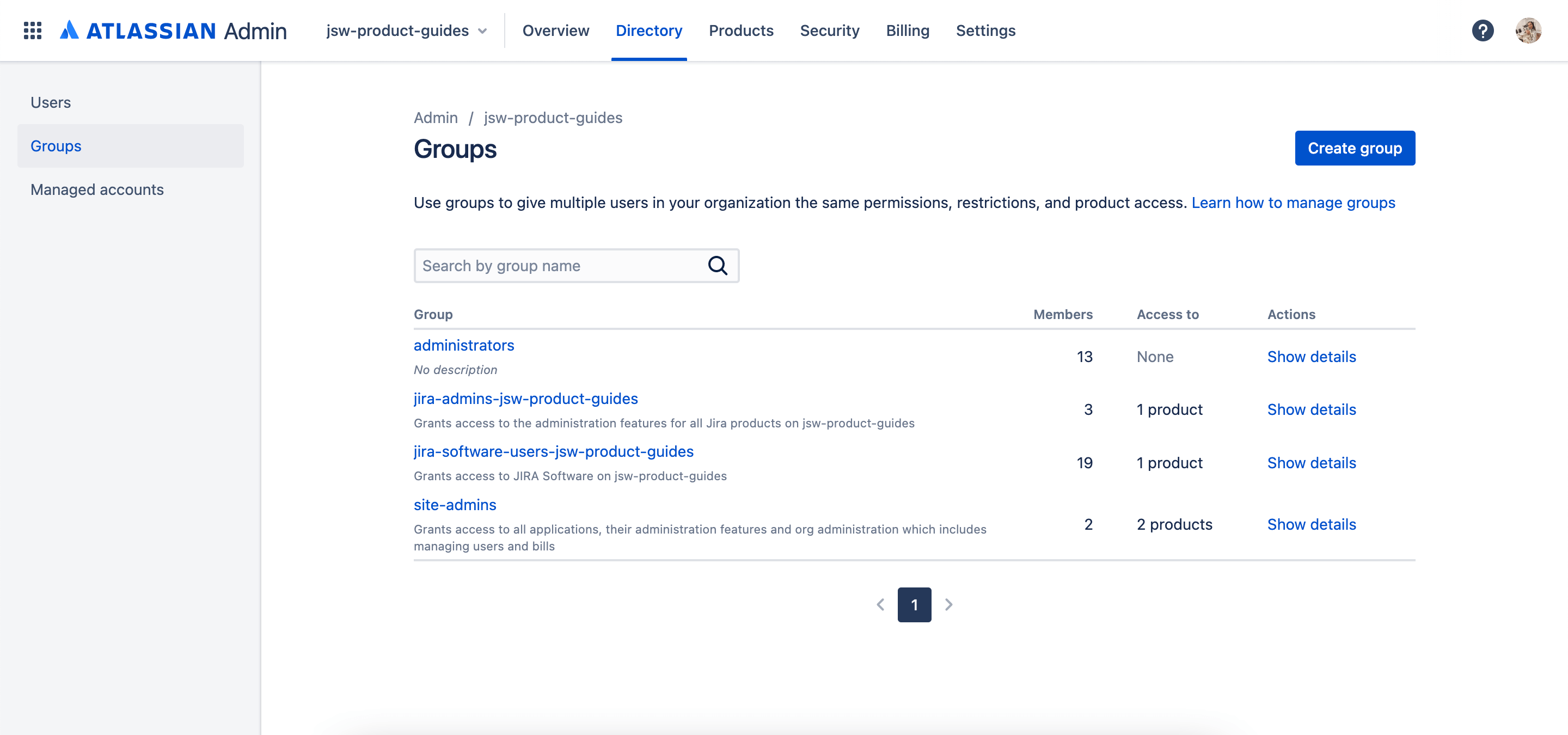Viewport: 1568px width, 735px height.
Task: Click the help question mark icon
Action: pyautogui.click(x=1485, y=30)
